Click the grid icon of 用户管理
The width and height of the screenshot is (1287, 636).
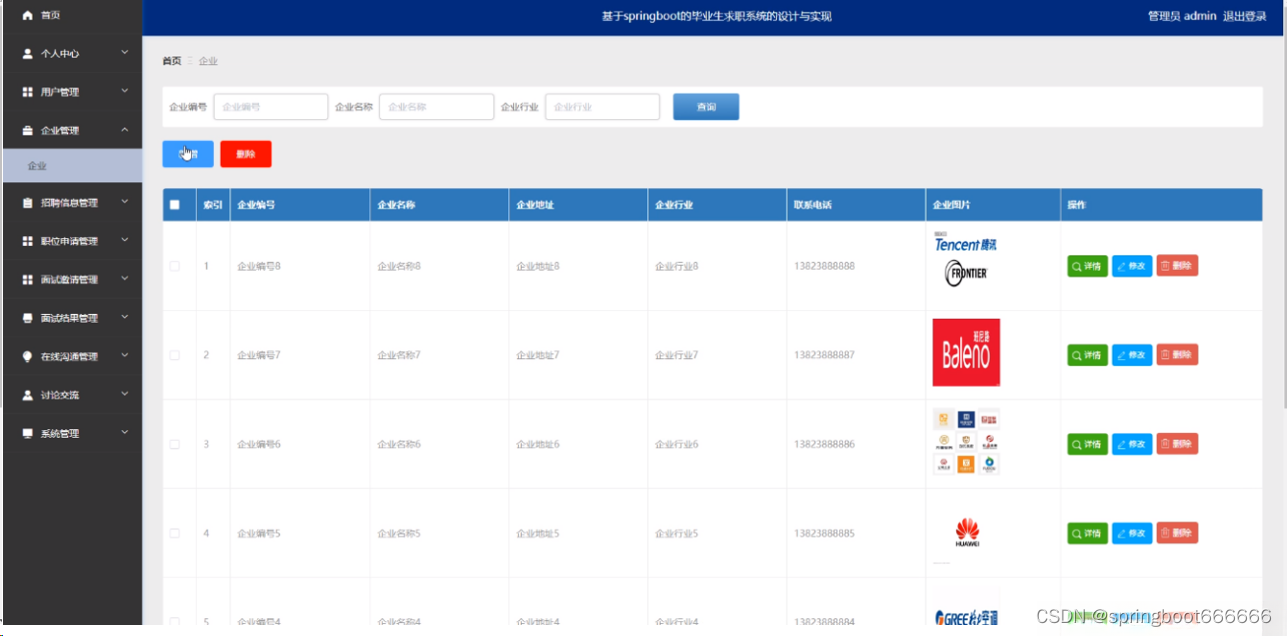click(27, 92)
